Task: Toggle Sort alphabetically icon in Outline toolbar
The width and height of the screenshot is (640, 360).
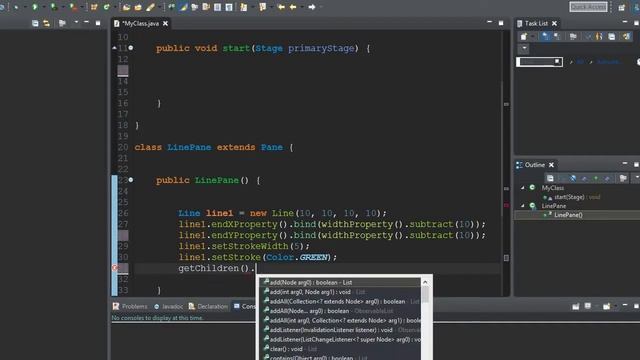Action: [562, 178]
